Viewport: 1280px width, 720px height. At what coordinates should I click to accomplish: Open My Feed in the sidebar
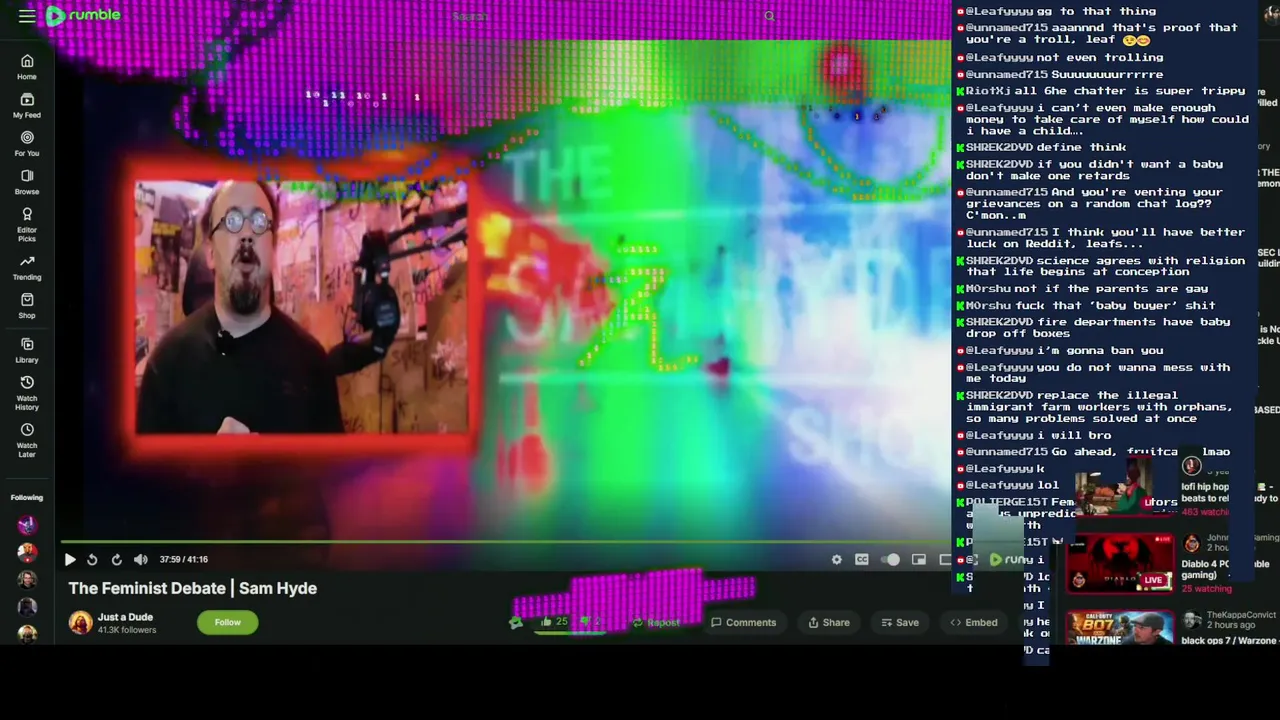27,106
